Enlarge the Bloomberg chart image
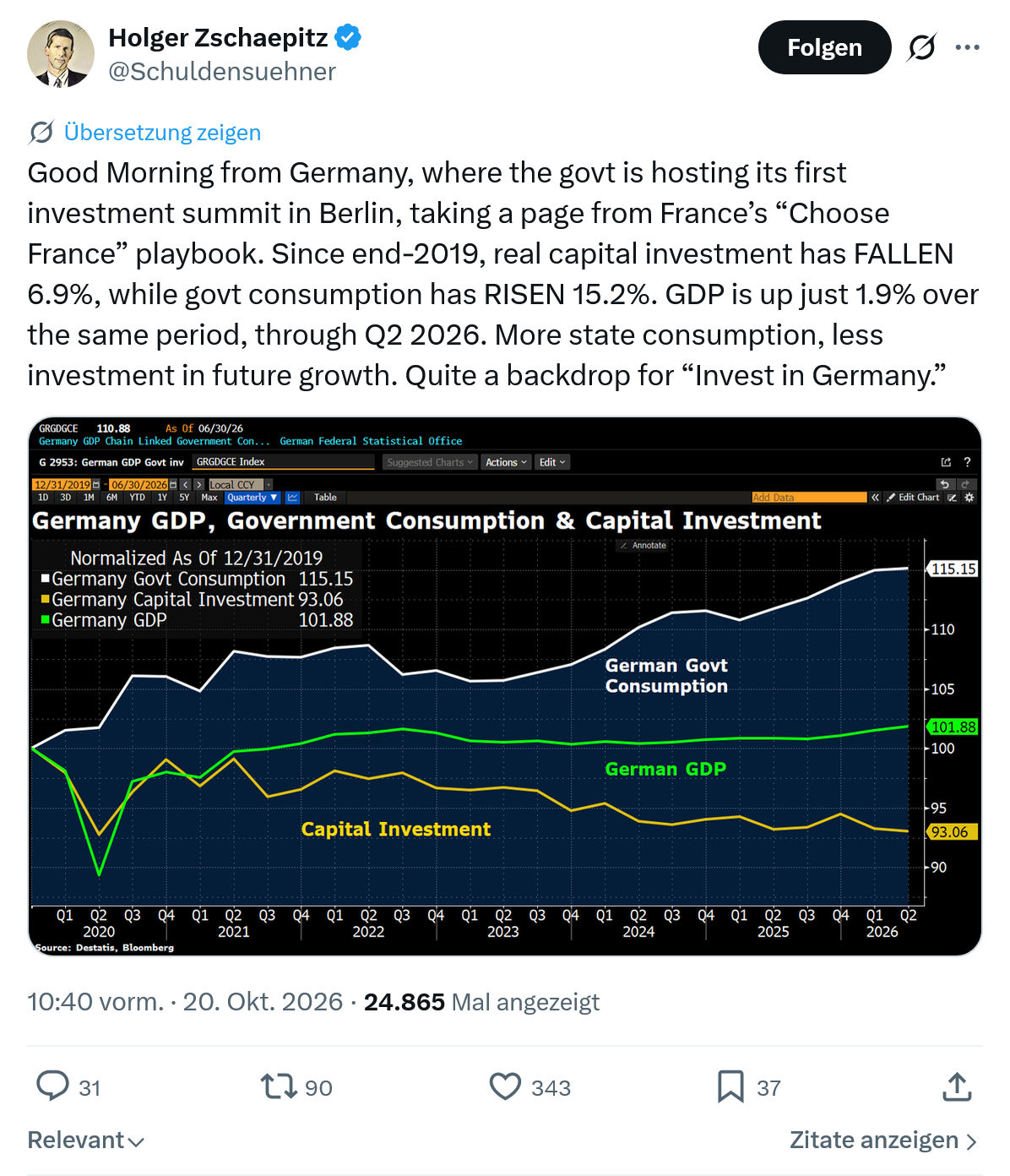Viewport: 1010px width, 1176px height. click(x=505, y=686)
